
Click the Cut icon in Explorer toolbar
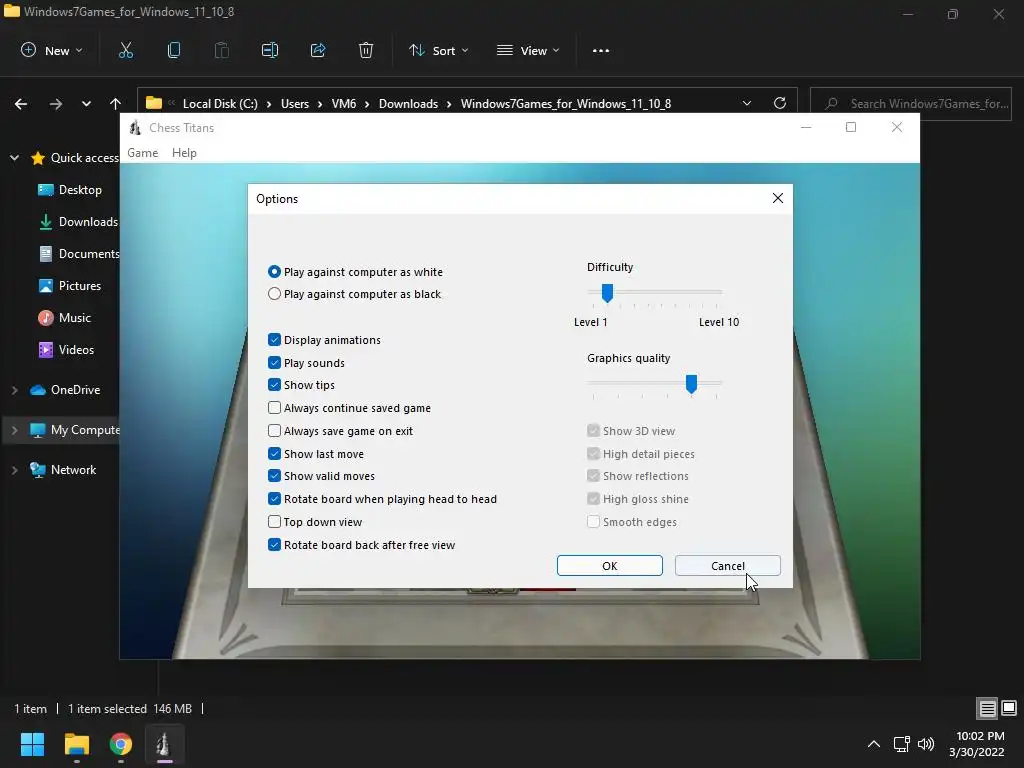coord(125,50)
